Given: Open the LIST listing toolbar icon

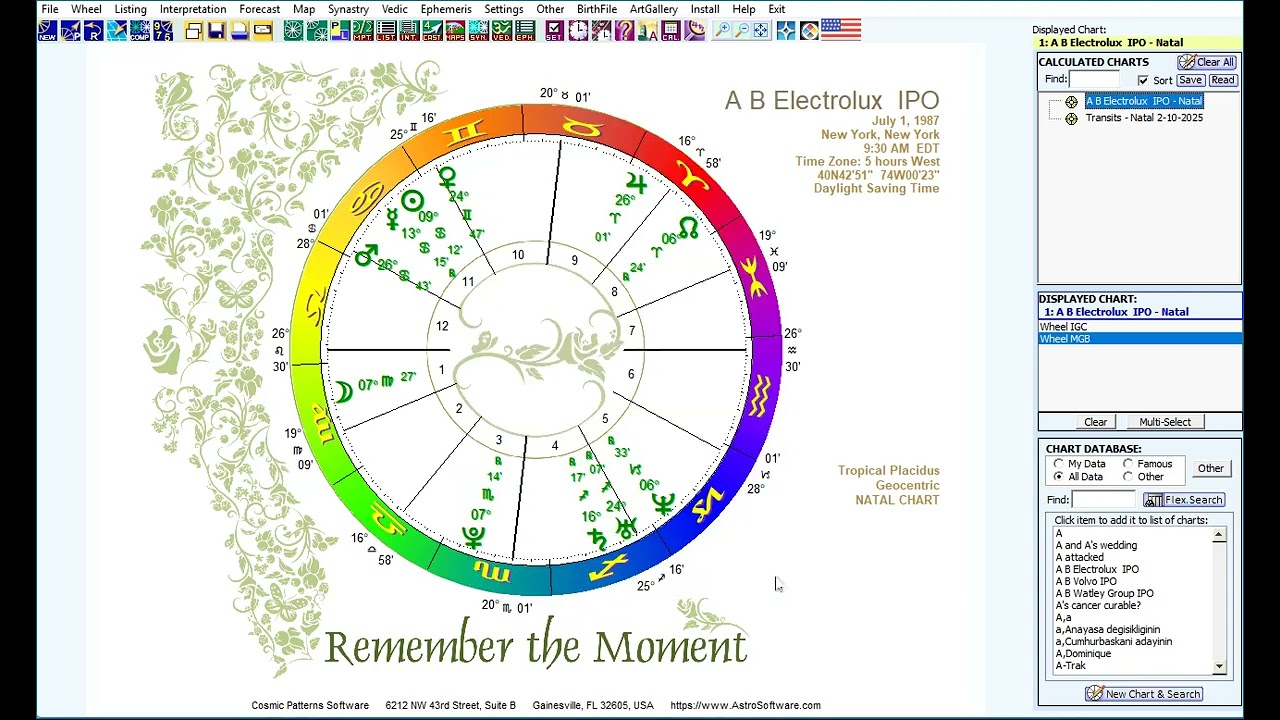Looking at the screenshot, I should click(386, 31).
